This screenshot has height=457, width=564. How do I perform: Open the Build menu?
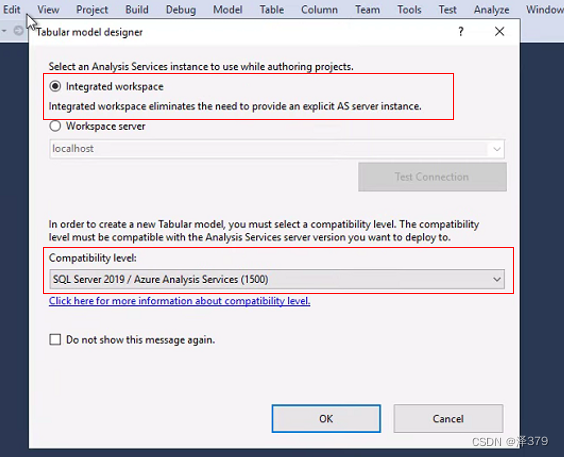[137, 9]
